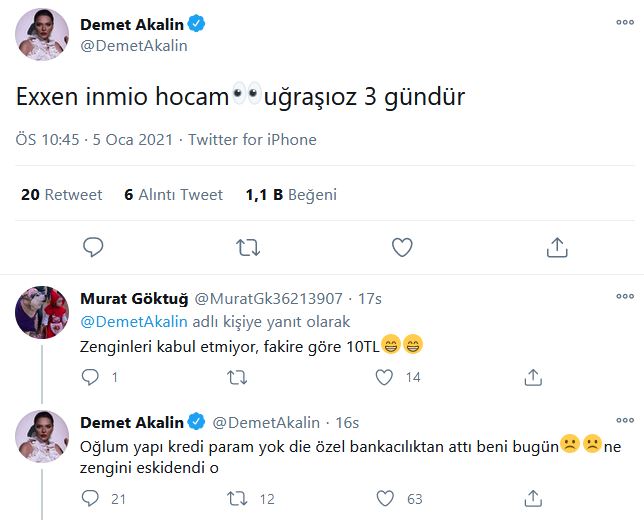
Task: Retweet Demet Akalin's yapı kredi reply
Action: click(x=237, y=497)
